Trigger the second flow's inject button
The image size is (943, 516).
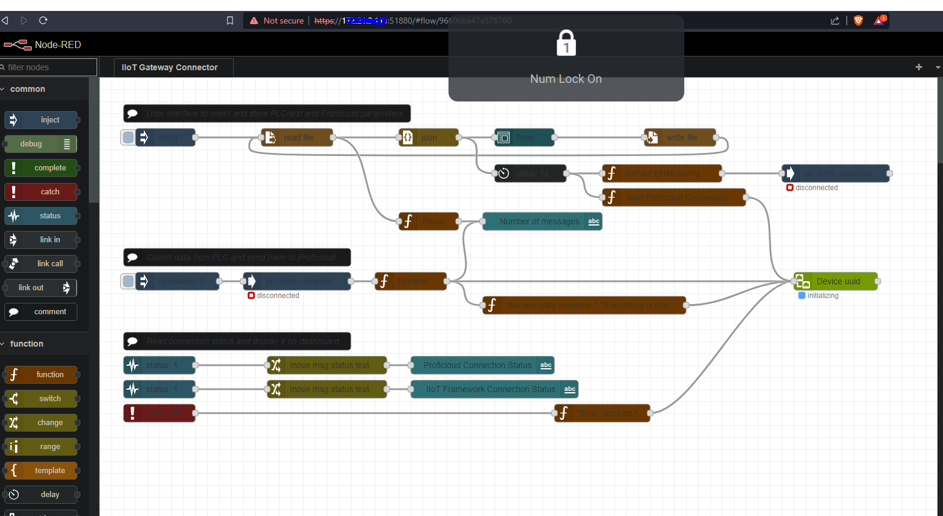128,282
